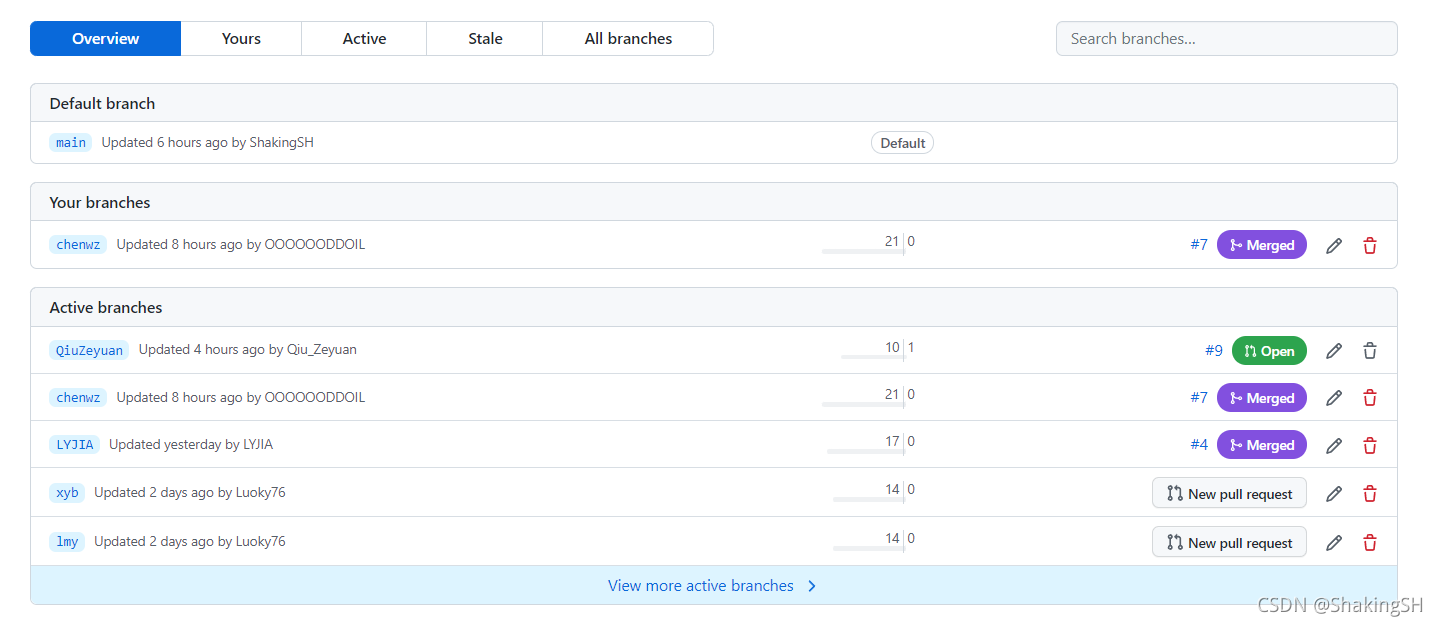Show the Stale branches tab

485,38
